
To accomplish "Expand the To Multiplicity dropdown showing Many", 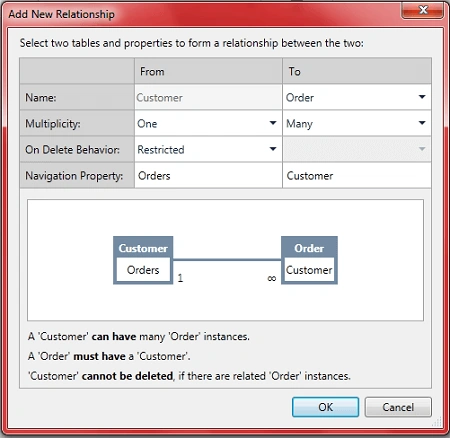I will click(357, 123).
